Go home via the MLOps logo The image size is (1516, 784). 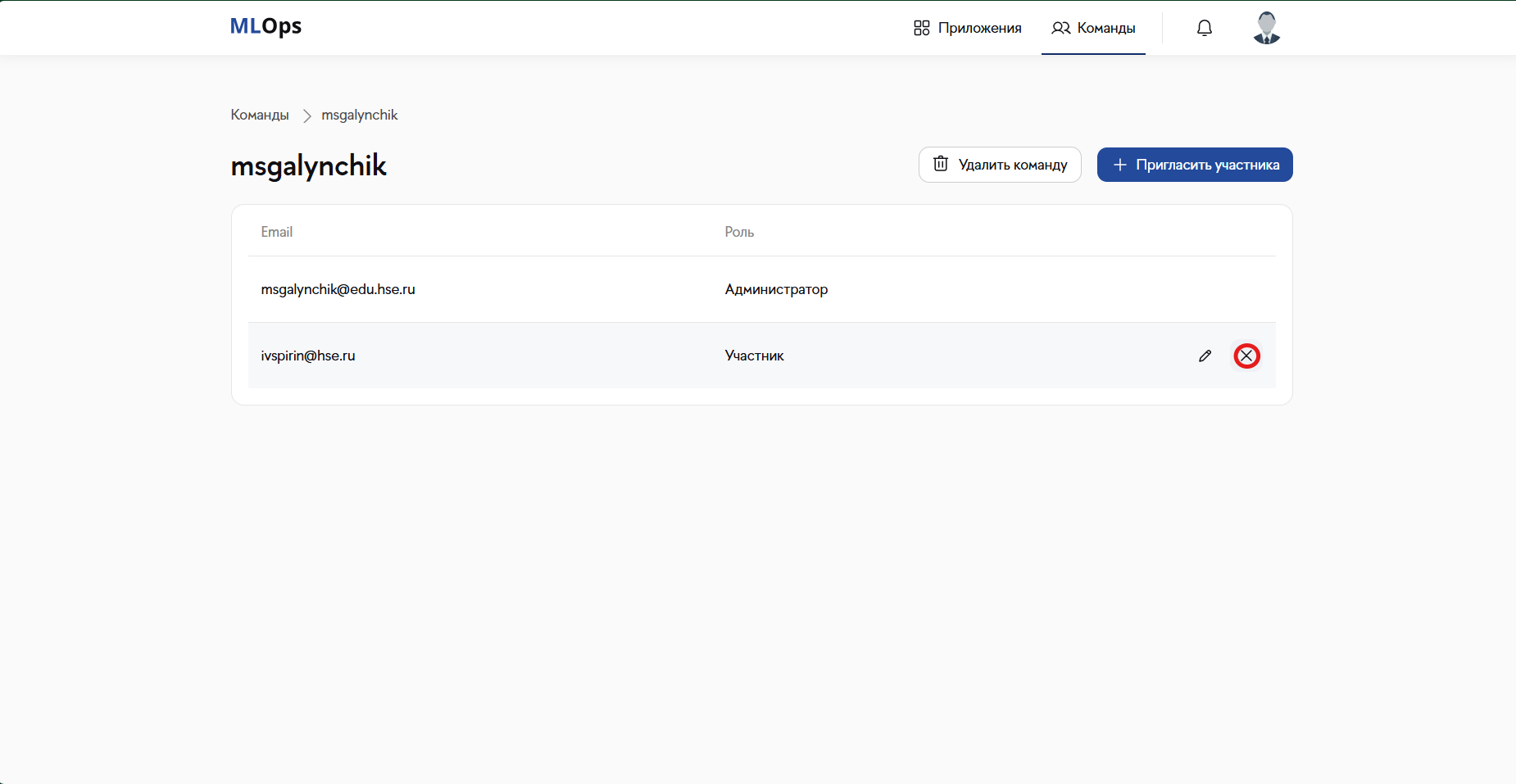click(266, 26)
